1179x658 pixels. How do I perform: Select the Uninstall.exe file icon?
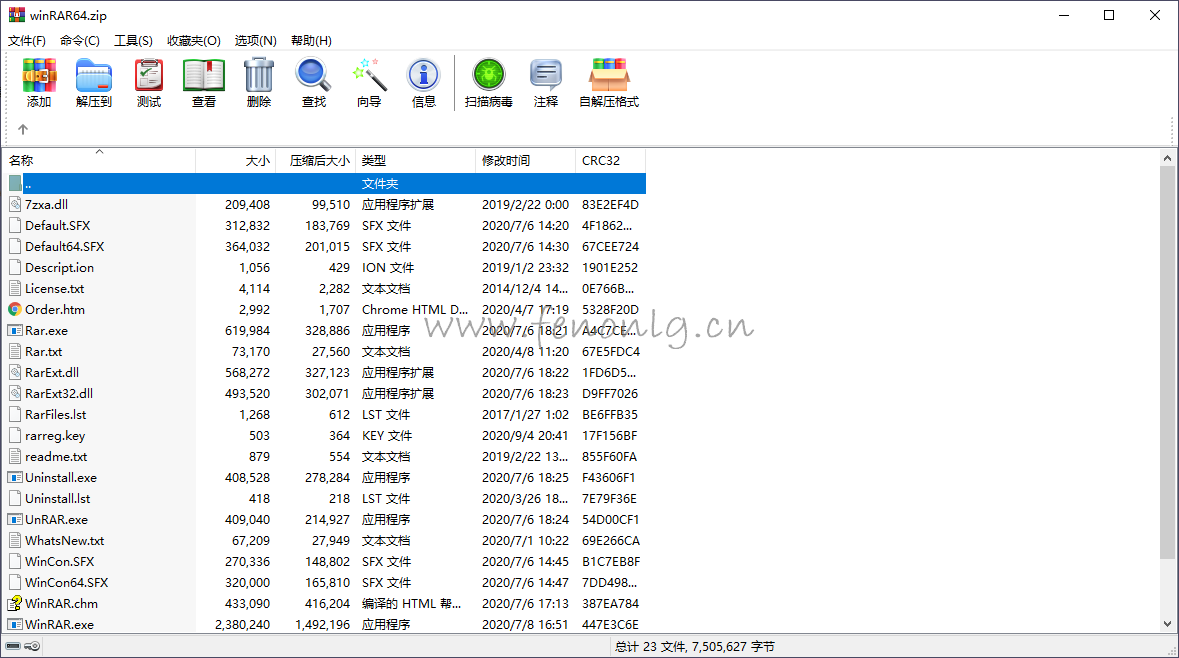(15, 478)
